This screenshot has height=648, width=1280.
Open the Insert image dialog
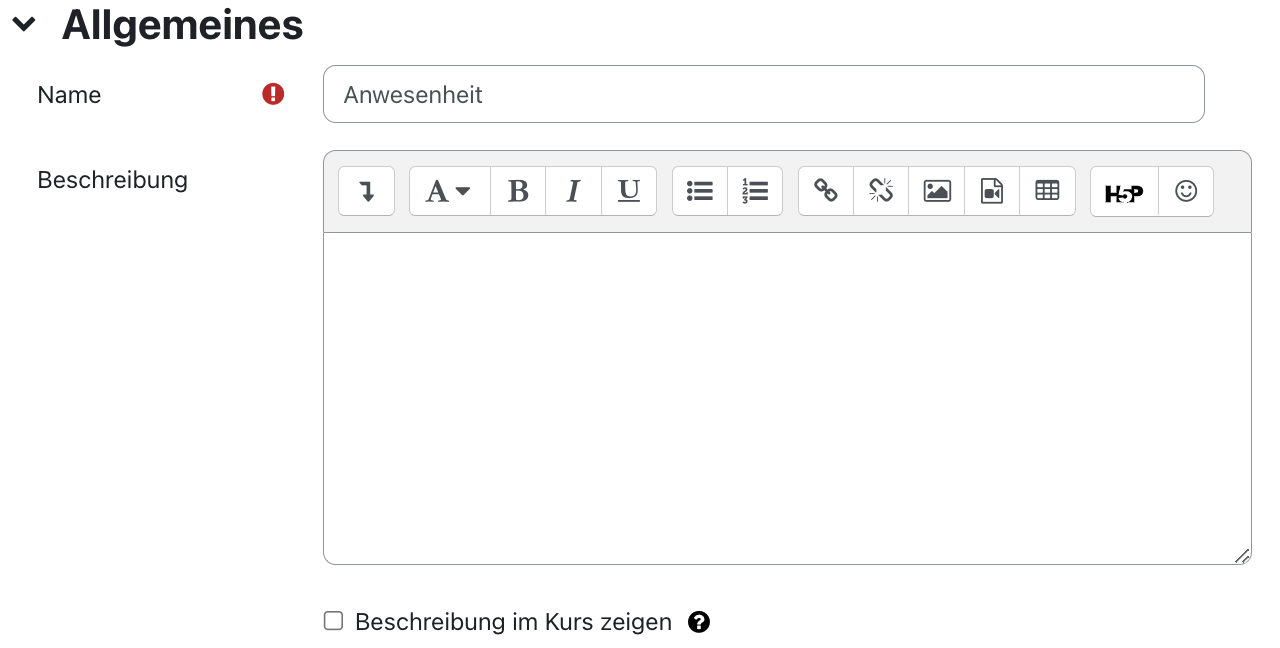pyautogui.click(x=936, y=191)
